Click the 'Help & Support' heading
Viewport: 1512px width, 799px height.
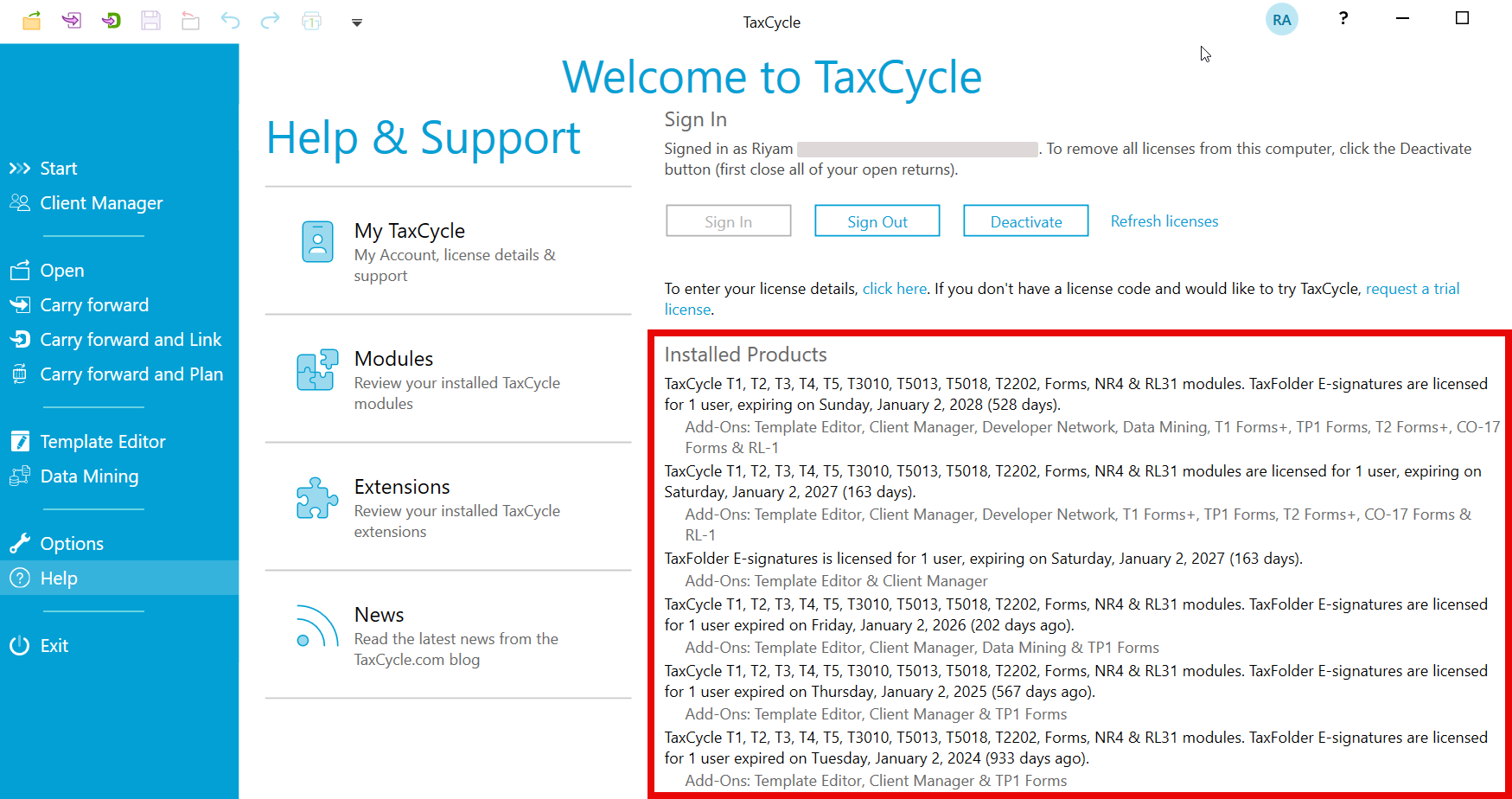point(424,138)
